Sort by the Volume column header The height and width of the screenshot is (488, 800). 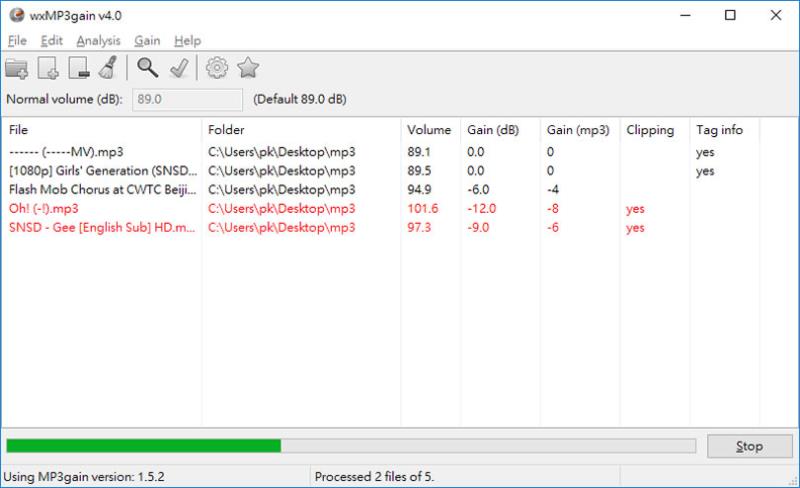click(x=431, y=130)
